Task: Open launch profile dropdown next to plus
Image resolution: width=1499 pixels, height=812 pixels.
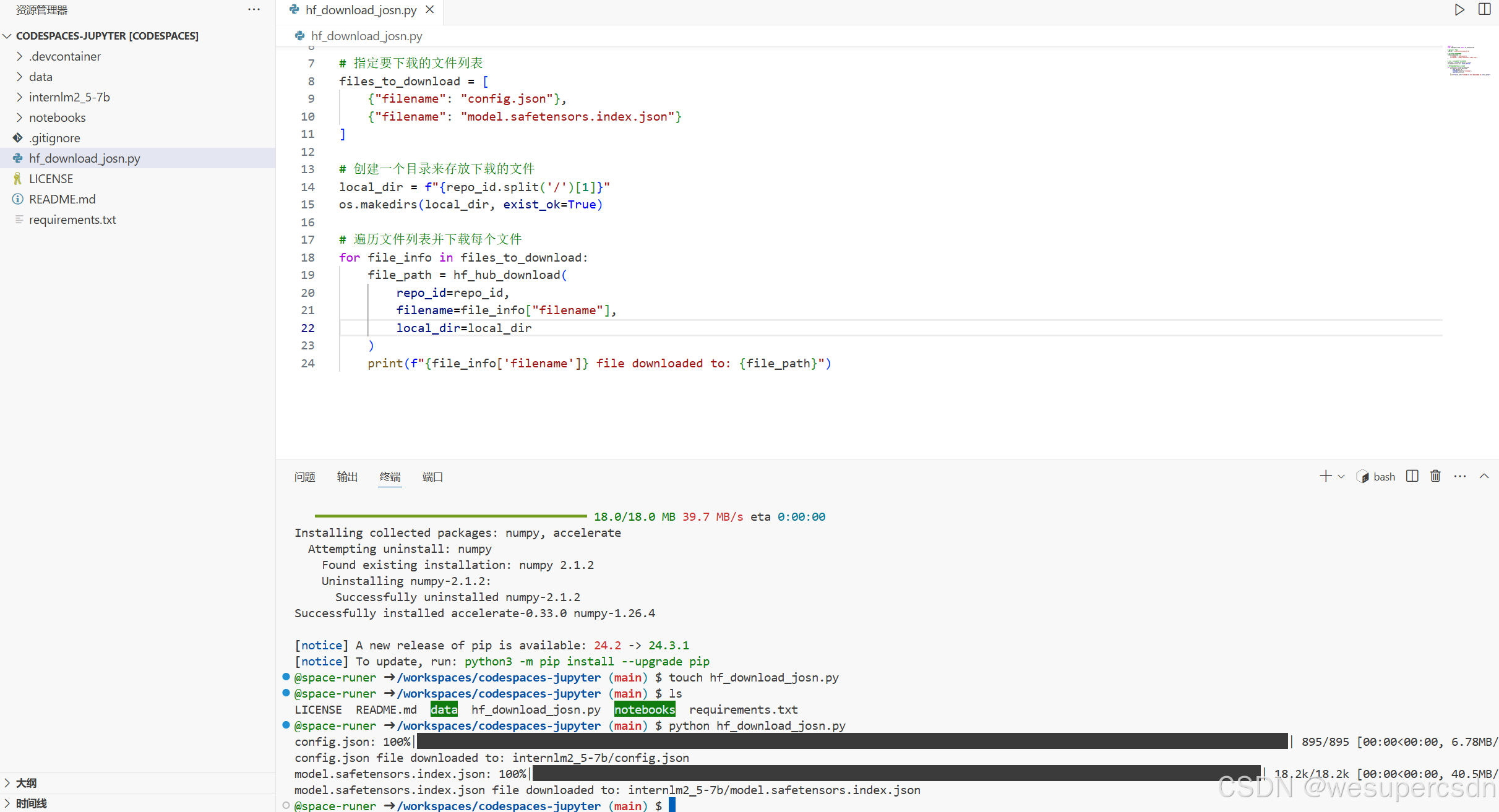Action: point(1341,477)
